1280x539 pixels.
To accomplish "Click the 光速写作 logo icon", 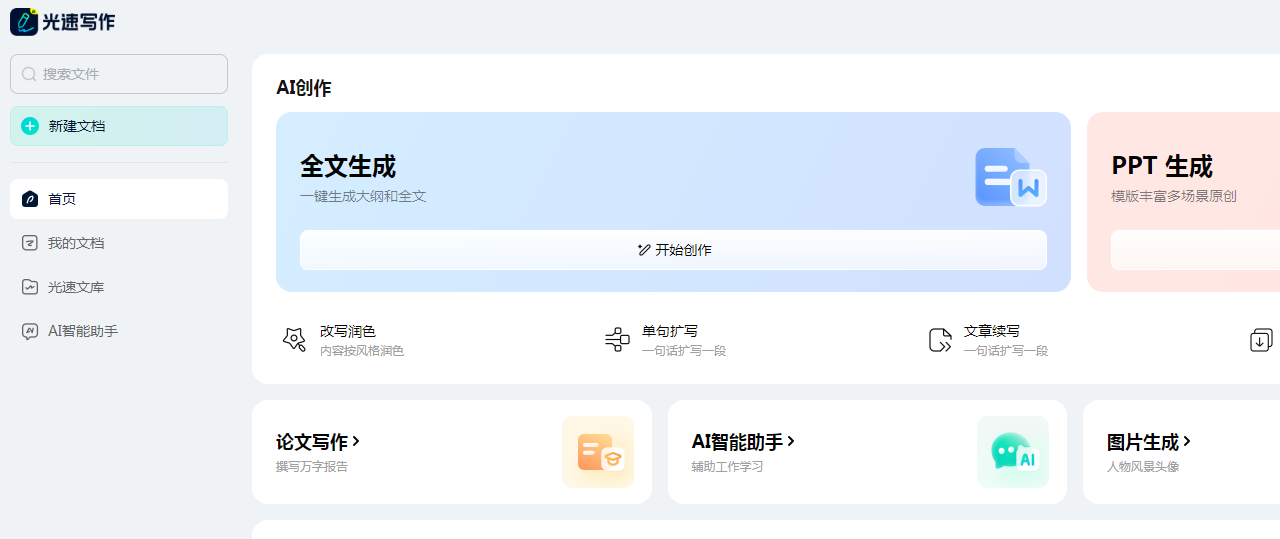I will [24, 21].
